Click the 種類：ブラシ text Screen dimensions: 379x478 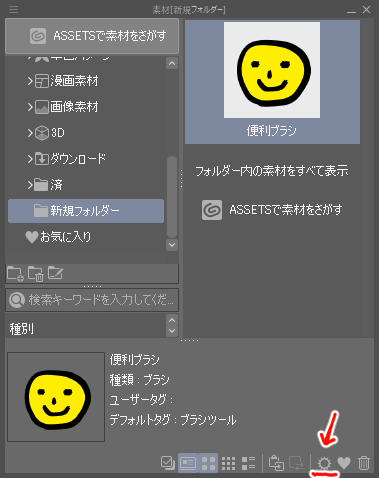pos(140,380)
